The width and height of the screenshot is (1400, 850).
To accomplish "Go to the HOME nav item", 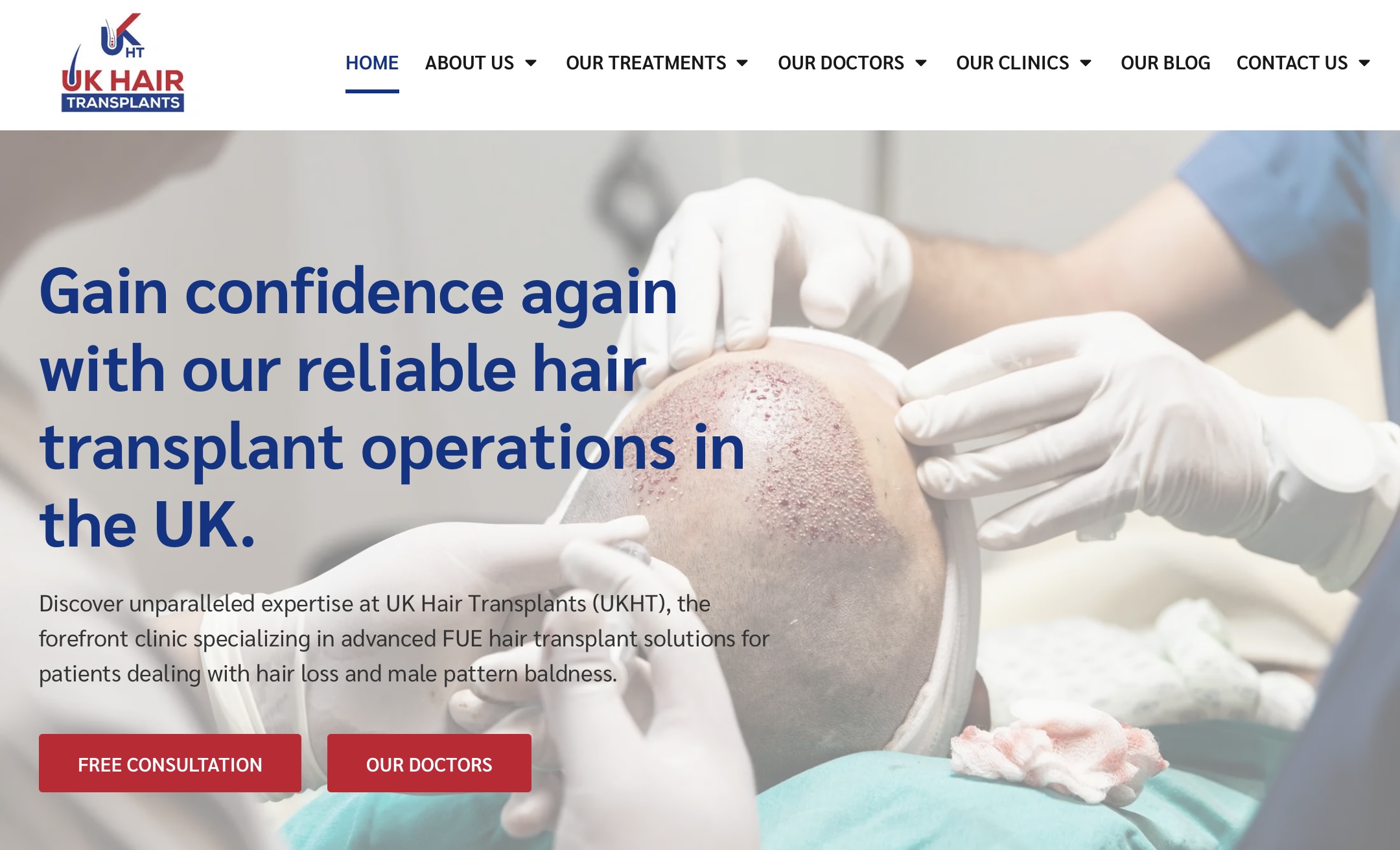I will coord(372,63).
